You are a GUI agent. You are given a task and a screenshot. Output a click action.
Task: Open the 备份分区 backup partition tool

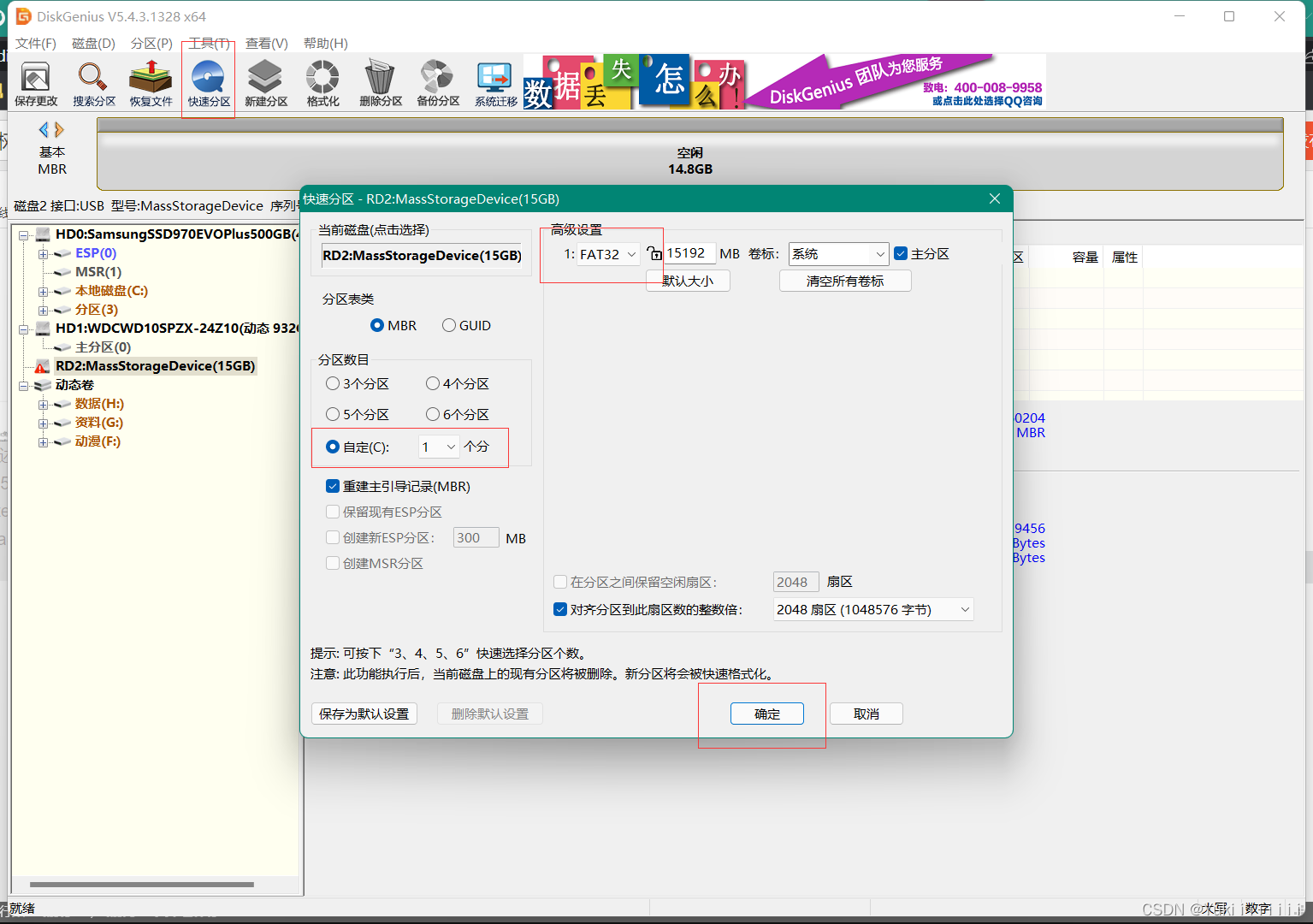(x=438, y=84)
